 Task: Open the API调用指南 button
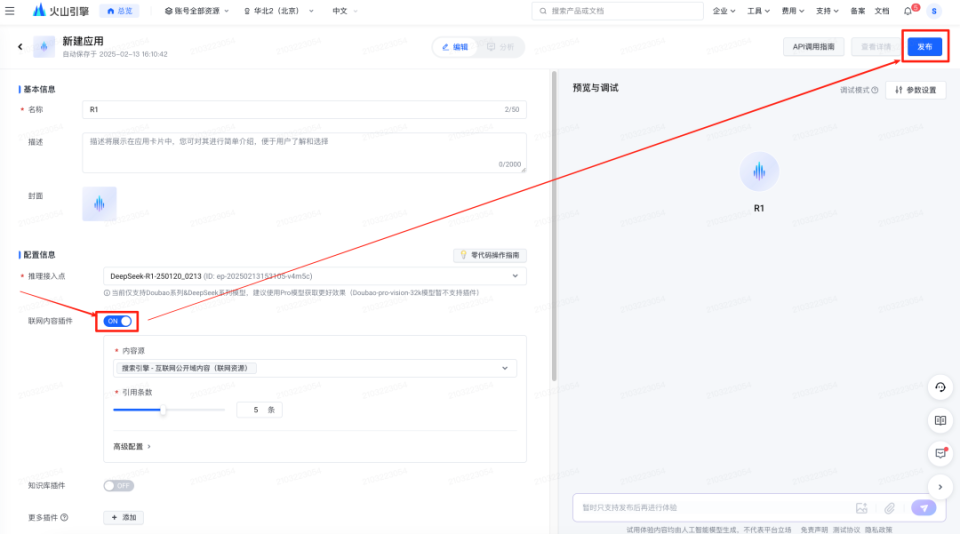pyautogui.click(x=813, y=47)
